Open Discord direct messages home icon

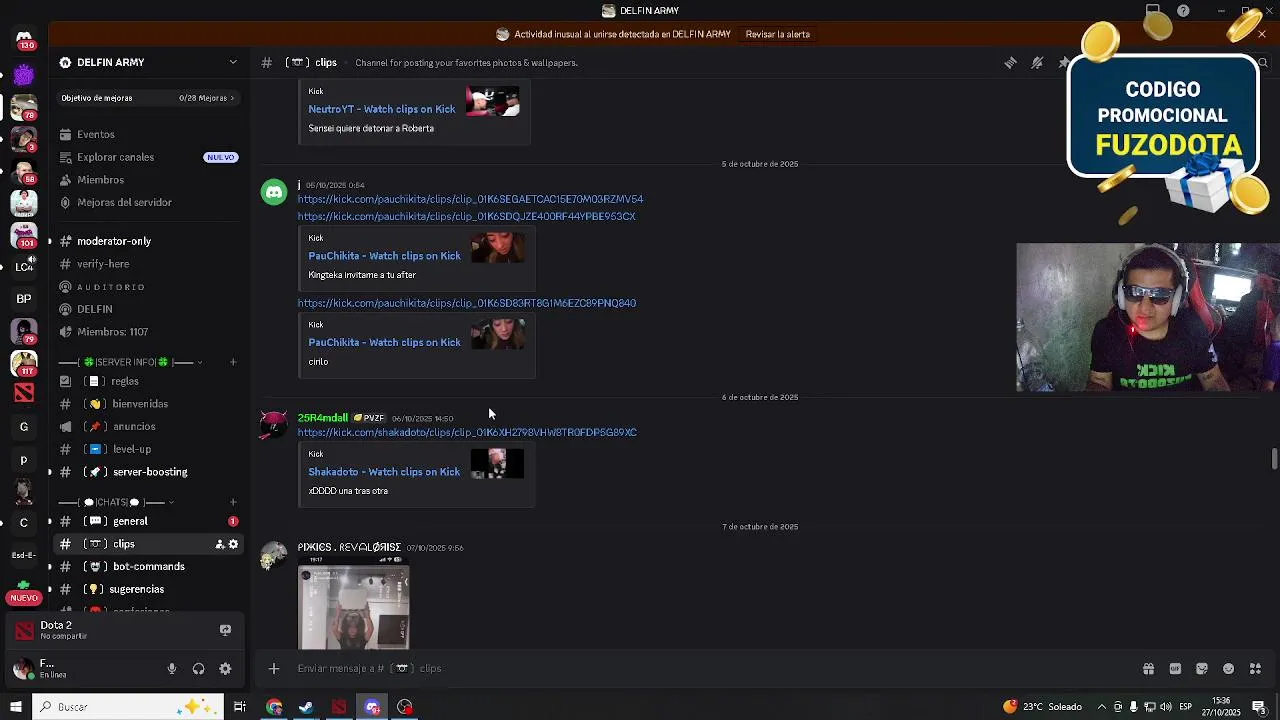pyautogui.click(x=24, y=38)
